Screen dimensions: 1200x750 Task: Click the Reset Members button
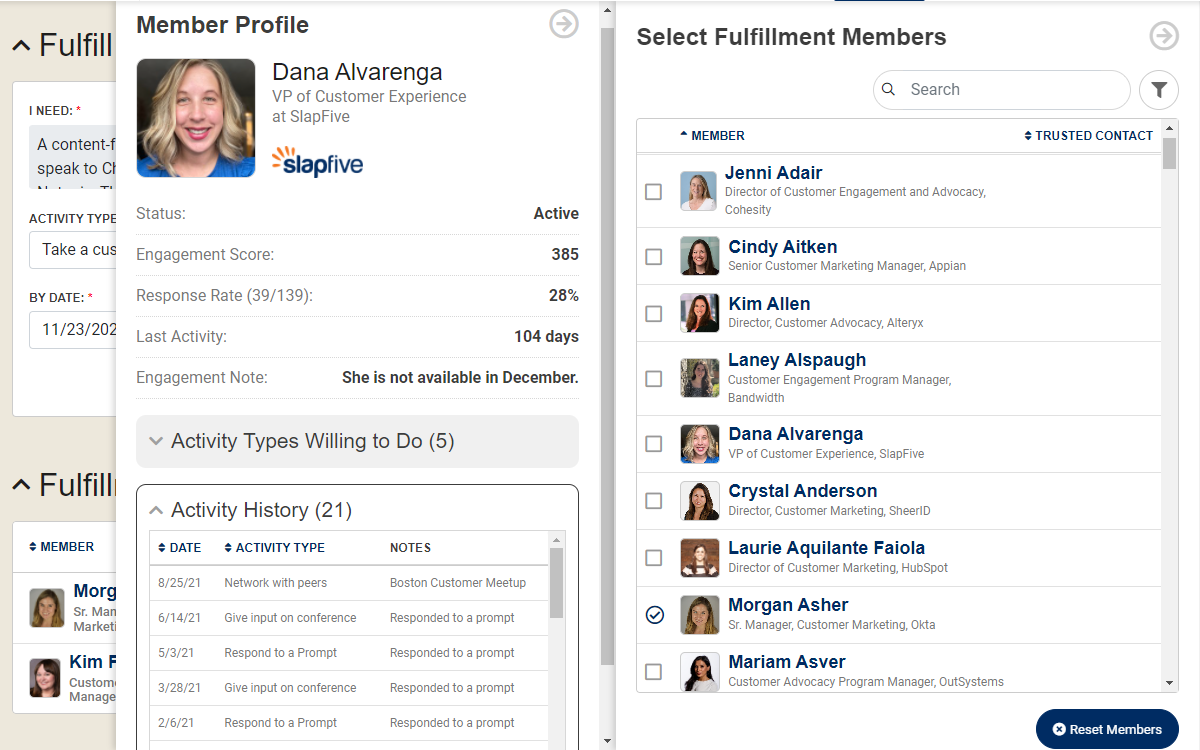point(1107,729)
